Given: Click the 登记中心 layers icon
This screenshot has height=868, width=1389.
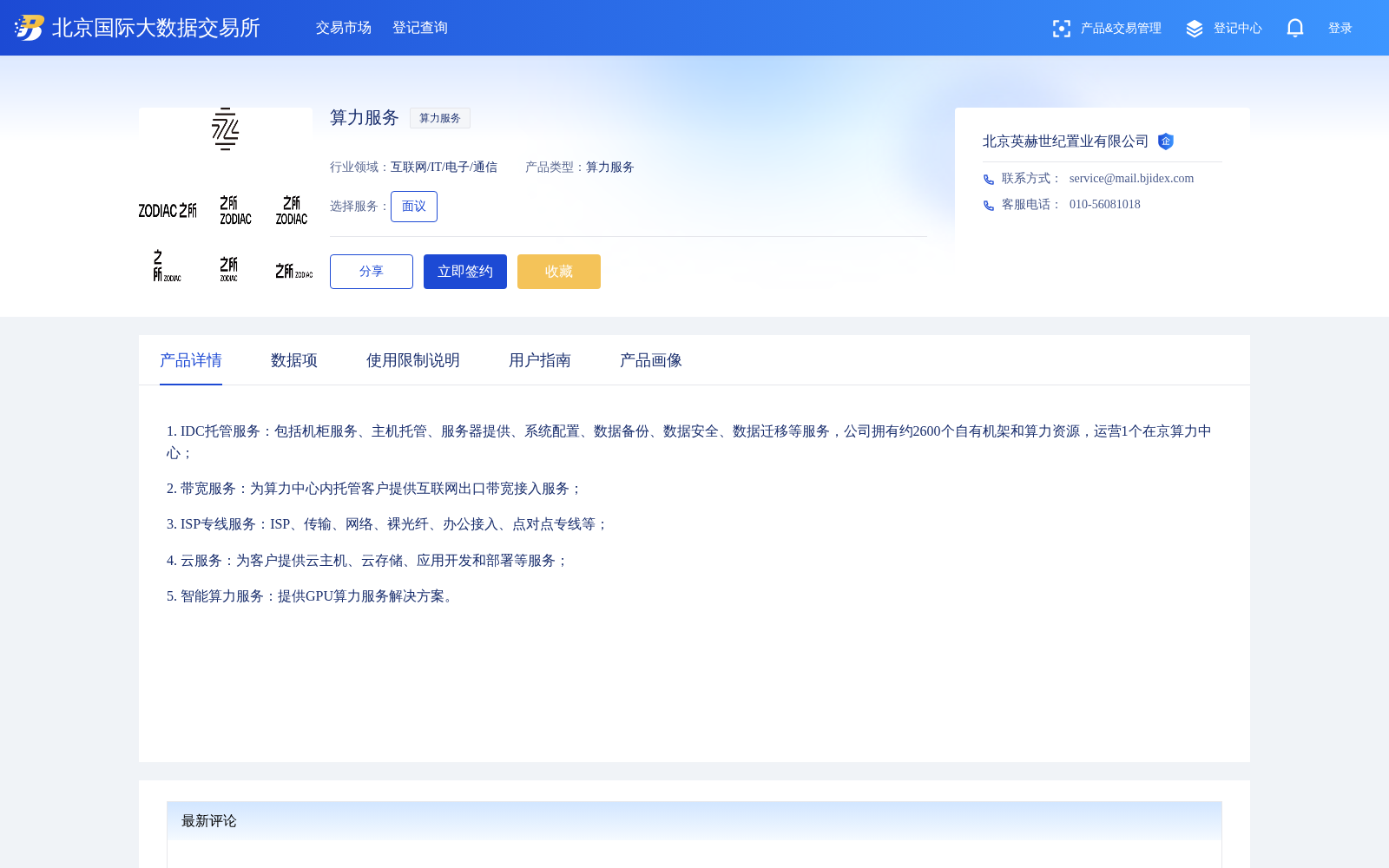Looking at the screenshot, I should pos(1195,29).
